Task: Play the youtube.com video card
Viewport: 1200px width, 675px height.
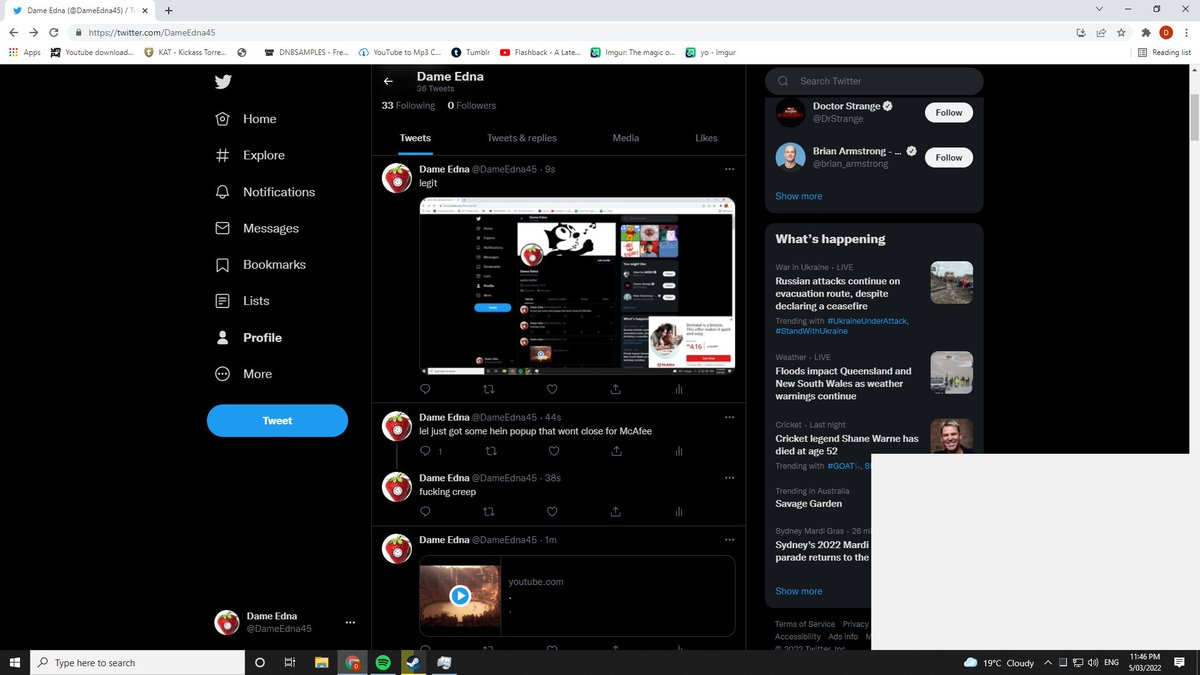Action: pos(459,596)
